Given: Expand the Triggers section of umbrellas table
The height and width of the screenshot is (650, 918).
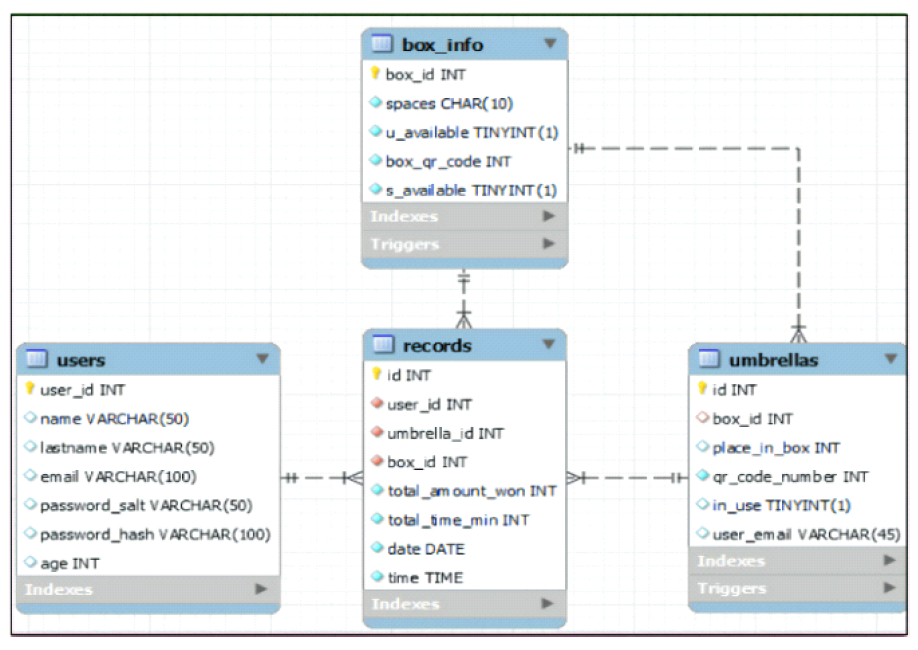Looking at the screenshot, I should click(x=889, y=589).
